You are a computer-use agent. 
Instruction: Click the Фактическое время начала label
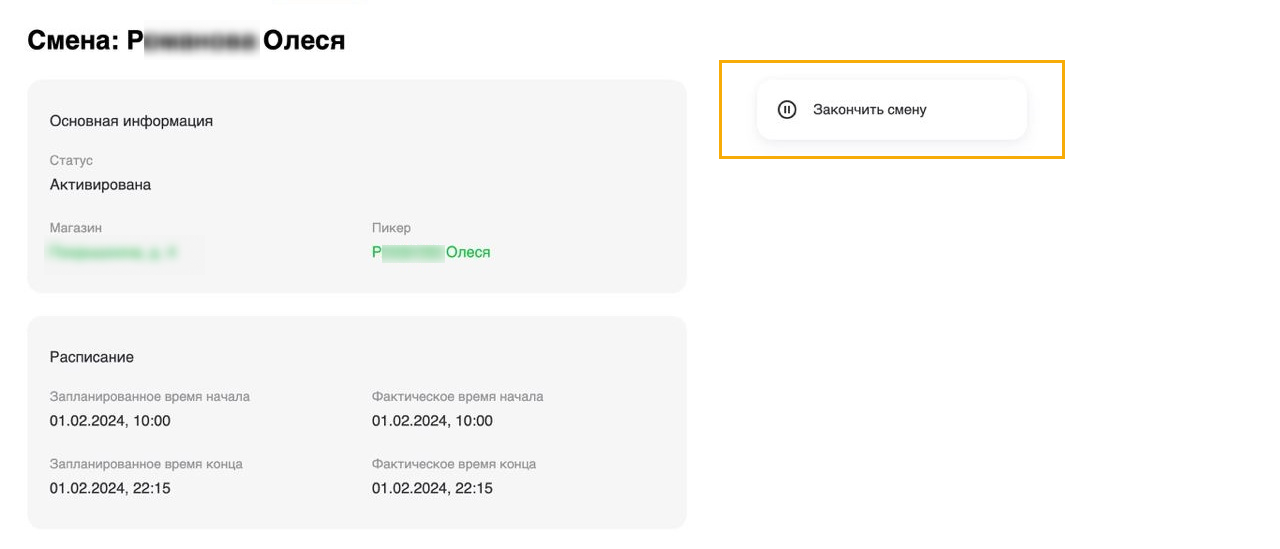(457, 397)
